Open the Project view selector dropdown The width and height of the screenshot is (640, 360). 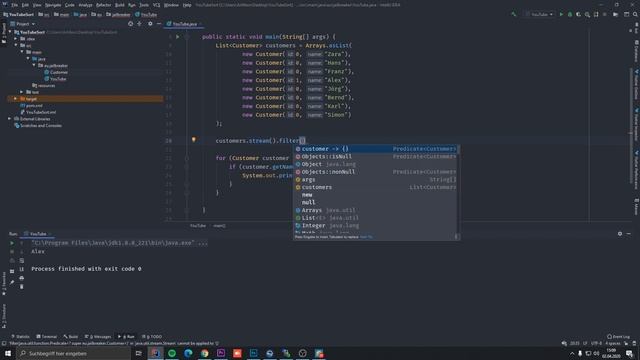[x=22, y=24]
